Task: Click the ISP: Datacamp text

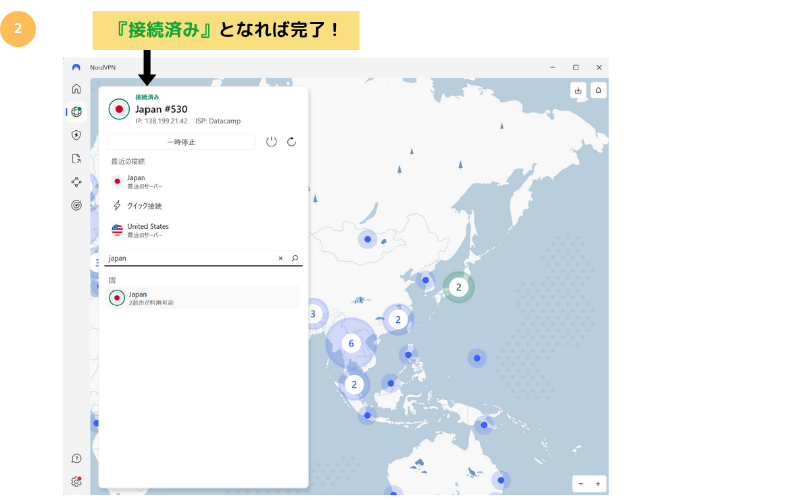Action: point(218,121)
